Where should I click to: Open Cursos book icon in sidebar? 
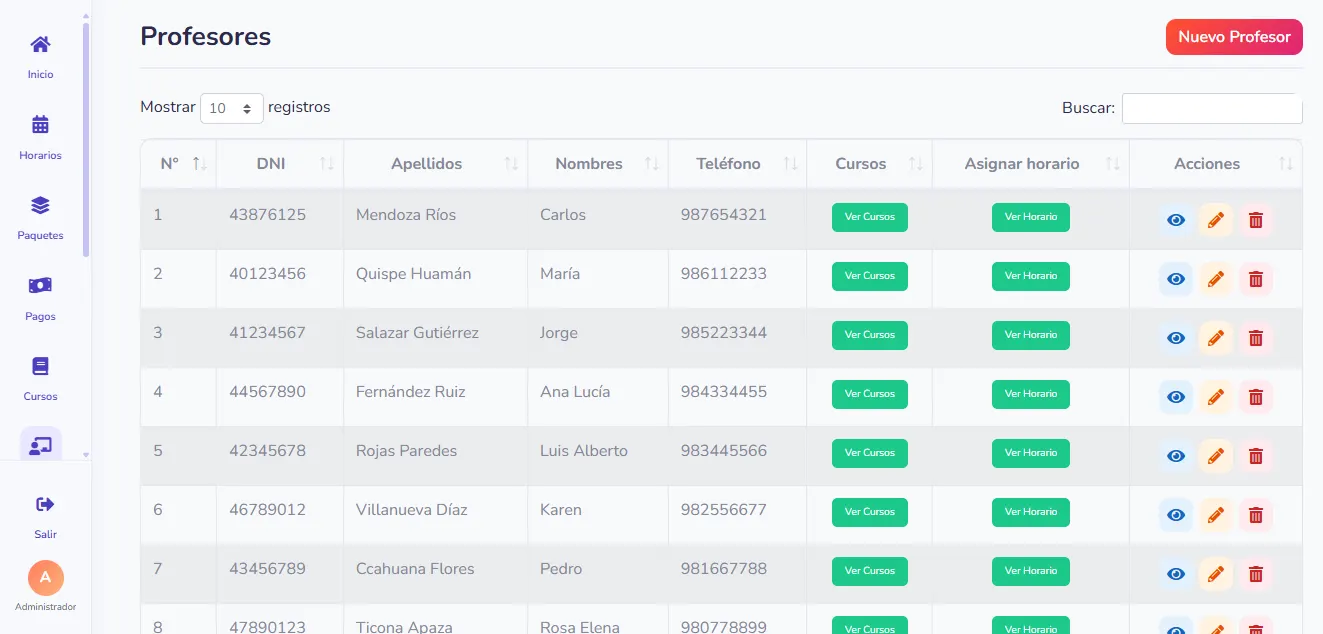(40, 366)
